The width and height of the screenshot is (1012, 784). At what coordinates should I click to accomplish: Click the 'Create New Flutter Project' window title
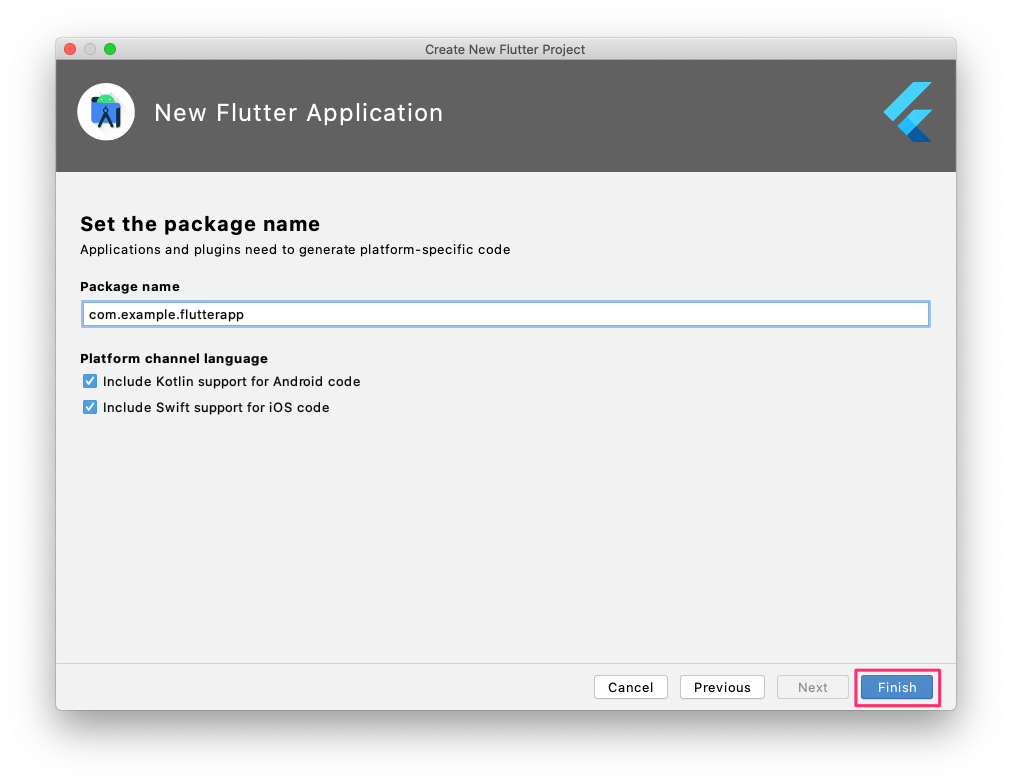[x=505, y=50]
